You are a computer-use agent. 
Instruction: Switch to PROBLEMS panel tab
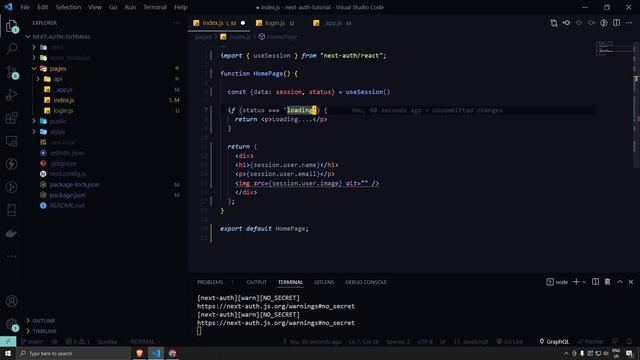click(x=210, y=282)
